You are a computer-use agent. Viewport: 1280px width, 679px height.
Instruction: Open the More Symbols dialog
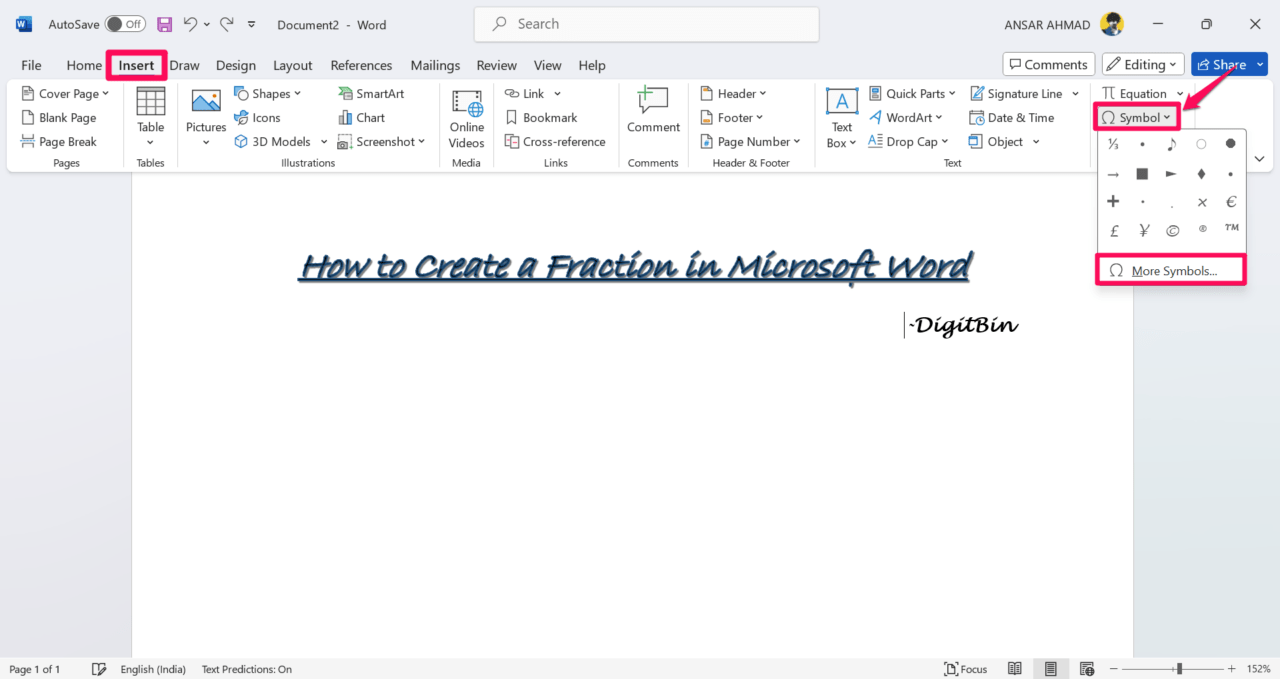(1170, 270)
